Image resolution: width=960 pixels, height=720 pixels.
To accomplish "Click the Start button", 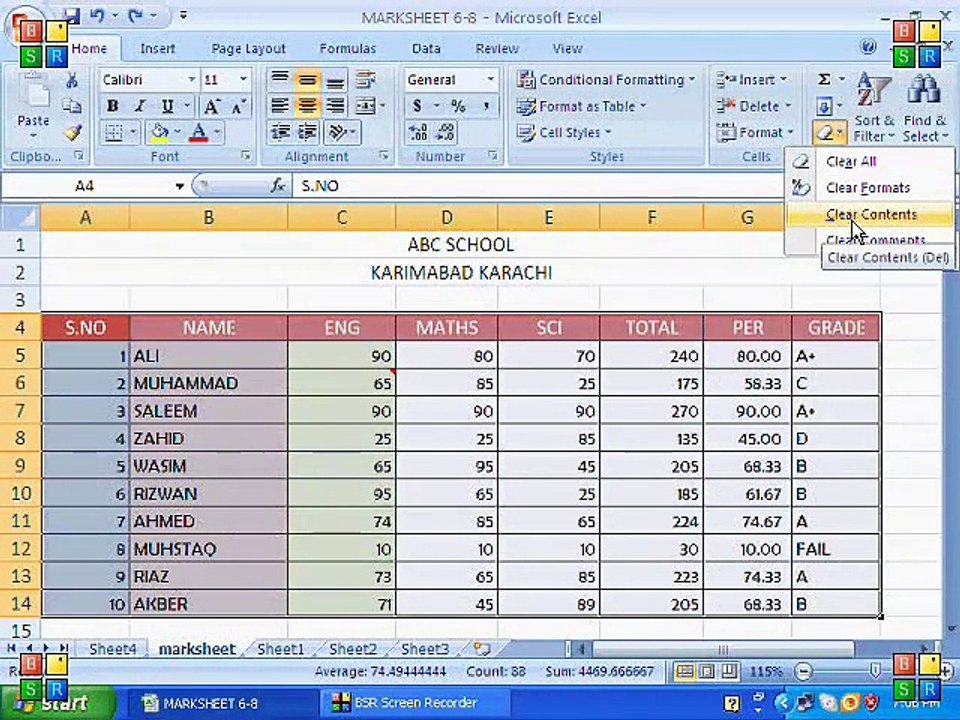I will pyautogui.click(x=56, y=703).
